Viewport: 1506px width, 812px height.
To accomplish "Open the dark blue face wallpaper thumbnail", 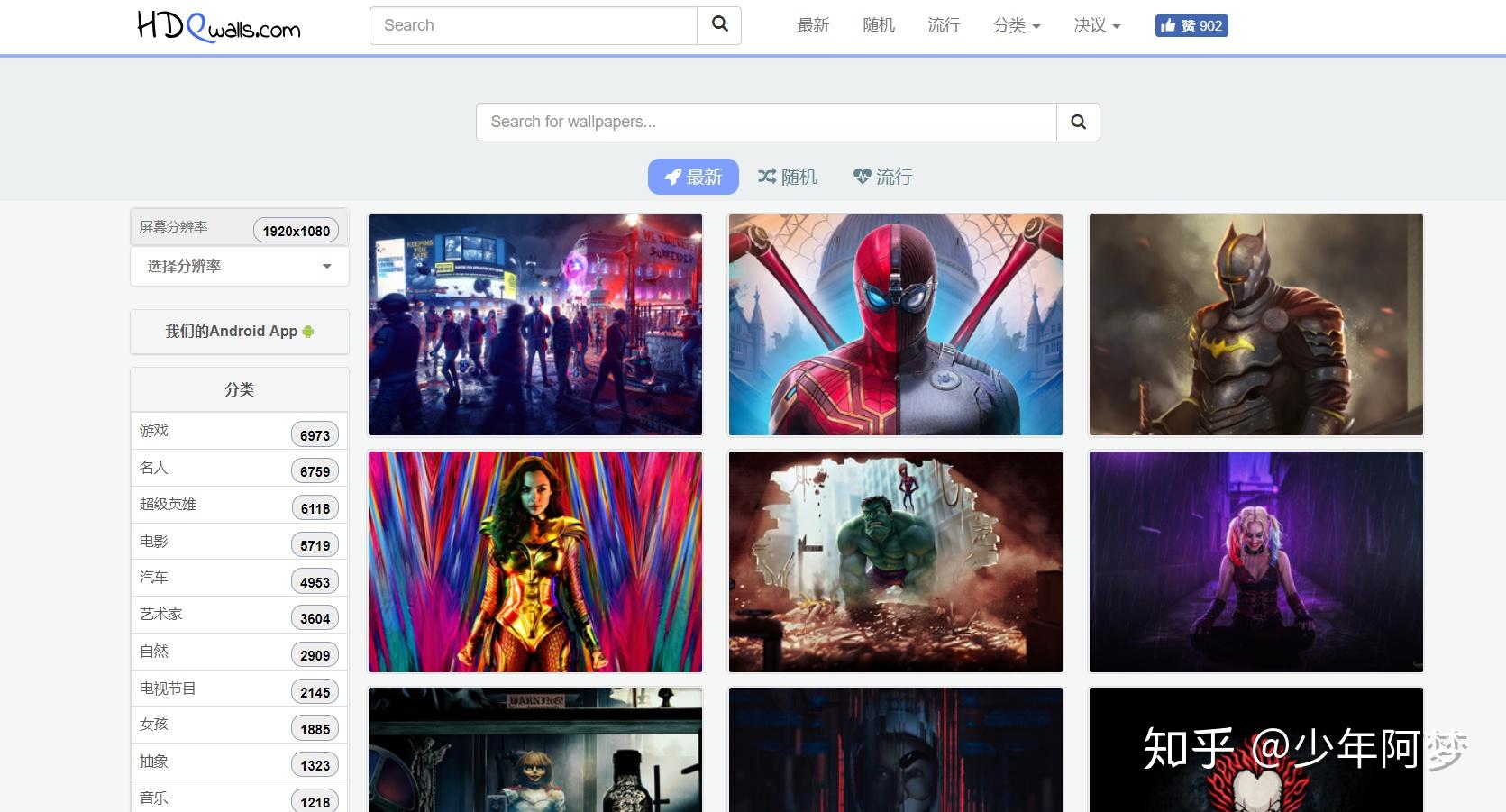I will (896, 750).
